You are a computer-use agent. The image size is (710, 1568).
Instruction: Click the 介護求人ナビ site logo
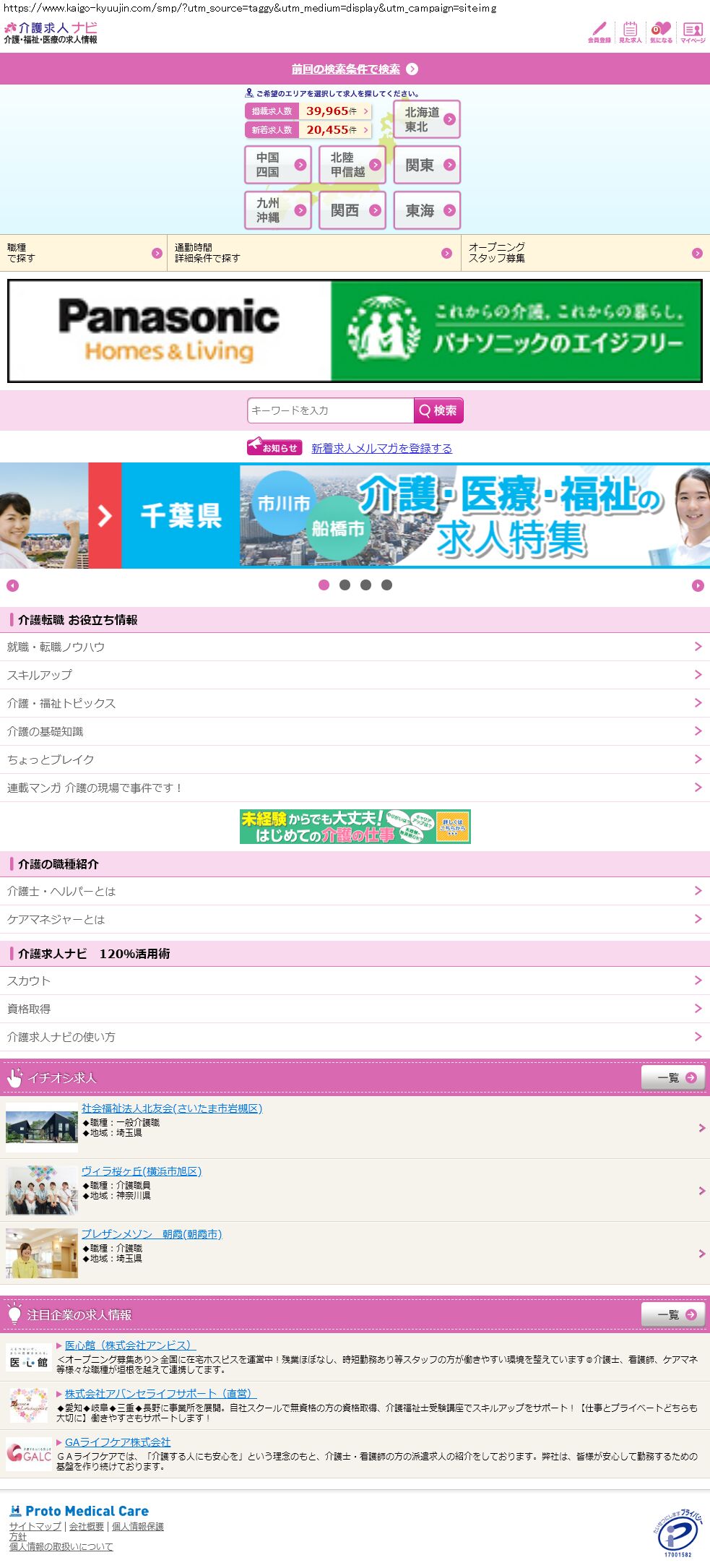pos(51,33)
